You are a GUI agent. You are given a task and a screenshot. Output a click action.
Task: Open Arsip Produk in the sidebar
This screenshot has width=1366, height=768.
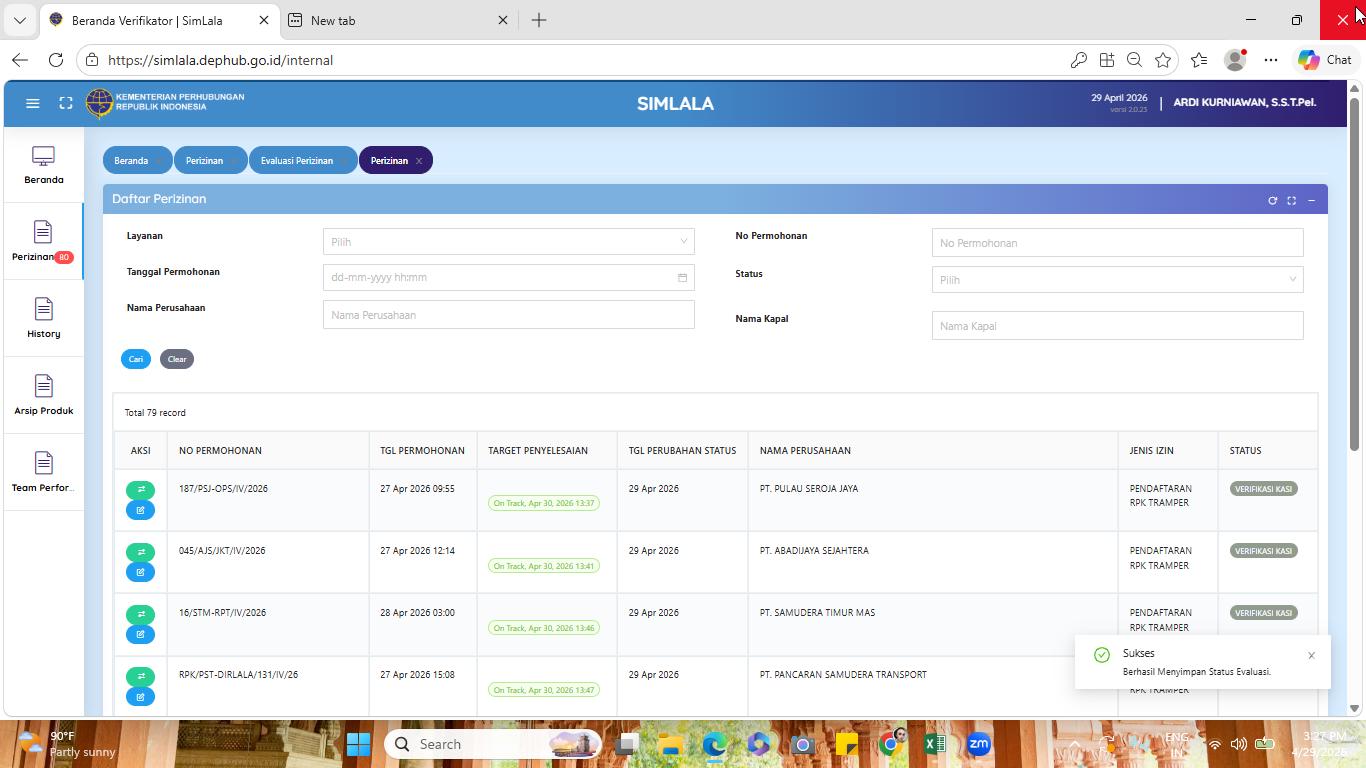click(x=43, y=396)
